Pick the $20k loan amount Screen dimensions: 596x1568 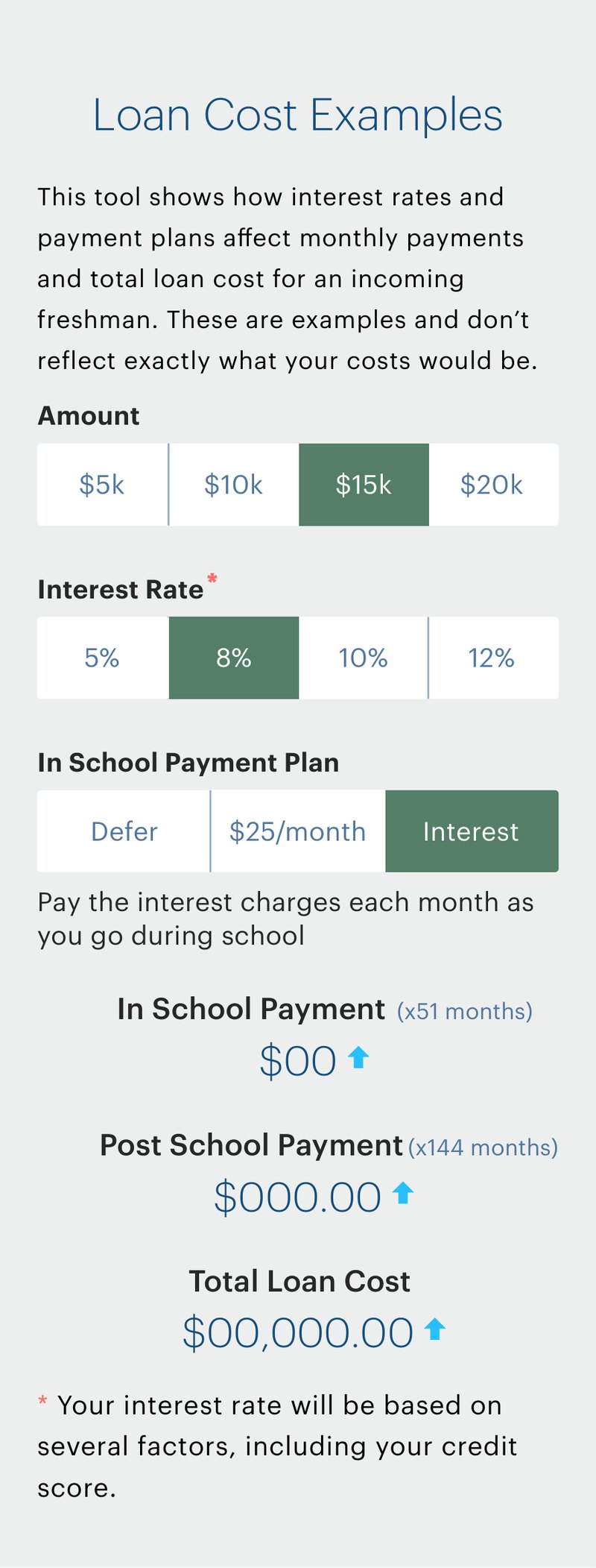coord(493,485)
